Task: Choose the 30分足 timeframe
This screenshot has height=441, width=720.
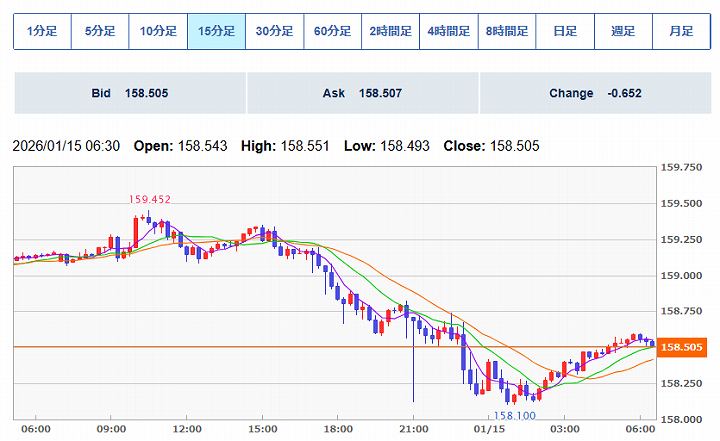Action: [x=274, y=31]
